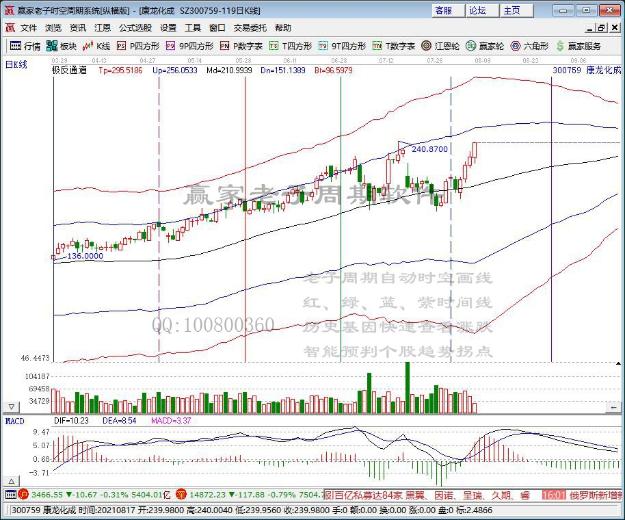Open the 窗口 menu
The image size is (625, 520).
(x=217, y=28)
